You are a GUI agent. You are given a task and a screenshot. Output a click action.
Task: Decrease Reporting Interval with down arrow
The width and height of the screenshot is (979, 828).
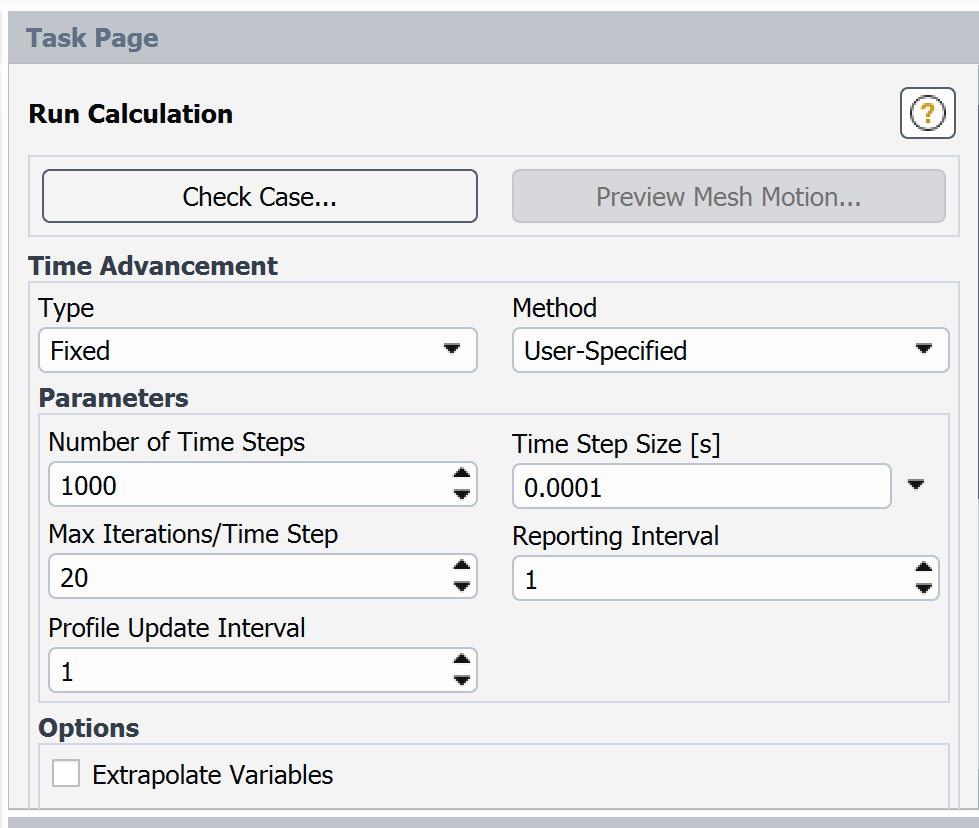point(923,588)
